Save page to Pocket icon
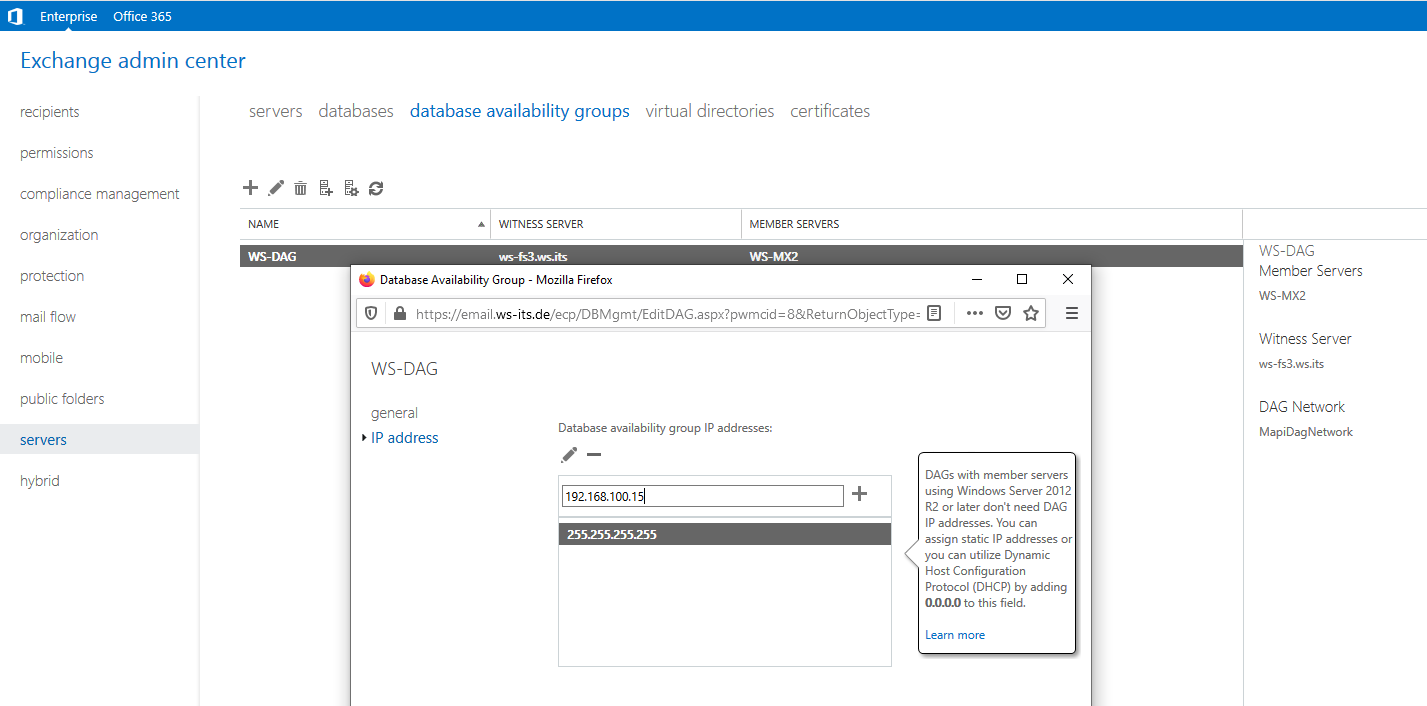 tap(1003, 313)
